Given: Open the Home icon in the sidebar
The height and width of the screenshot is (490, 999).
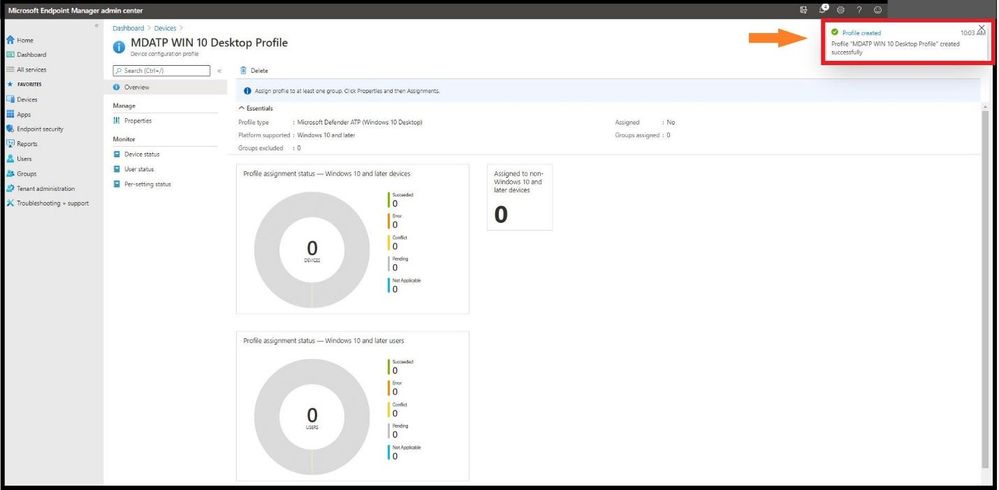Looking at the screenshot, I should tap(10, 40).
